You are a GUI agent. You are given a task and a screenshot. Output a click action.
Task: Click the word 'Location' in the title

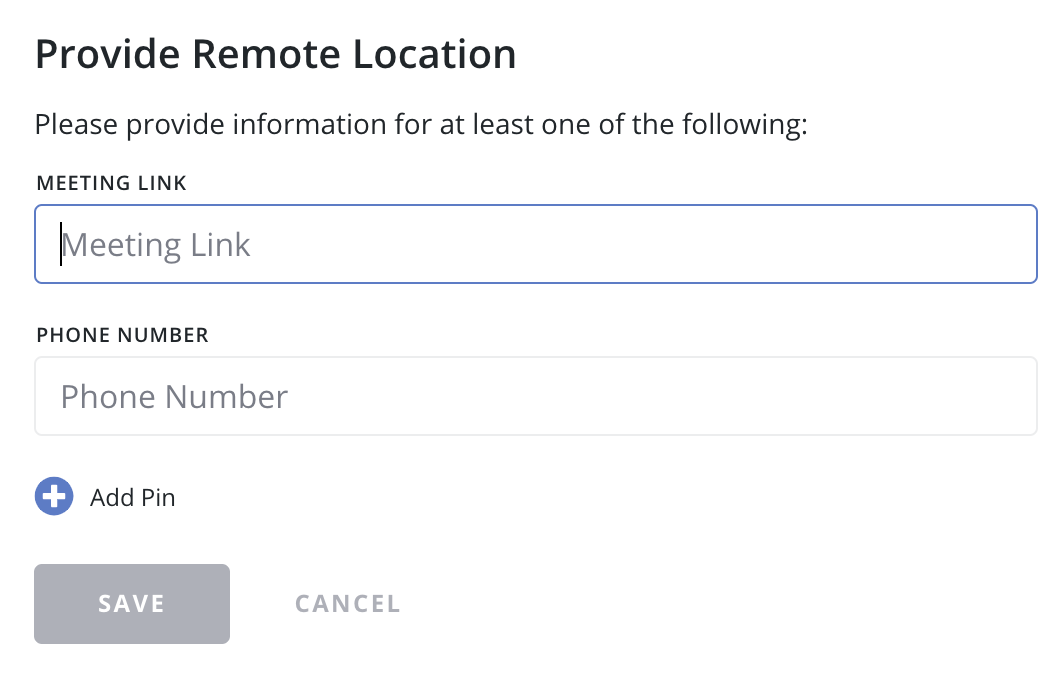(x=435, y=54)
